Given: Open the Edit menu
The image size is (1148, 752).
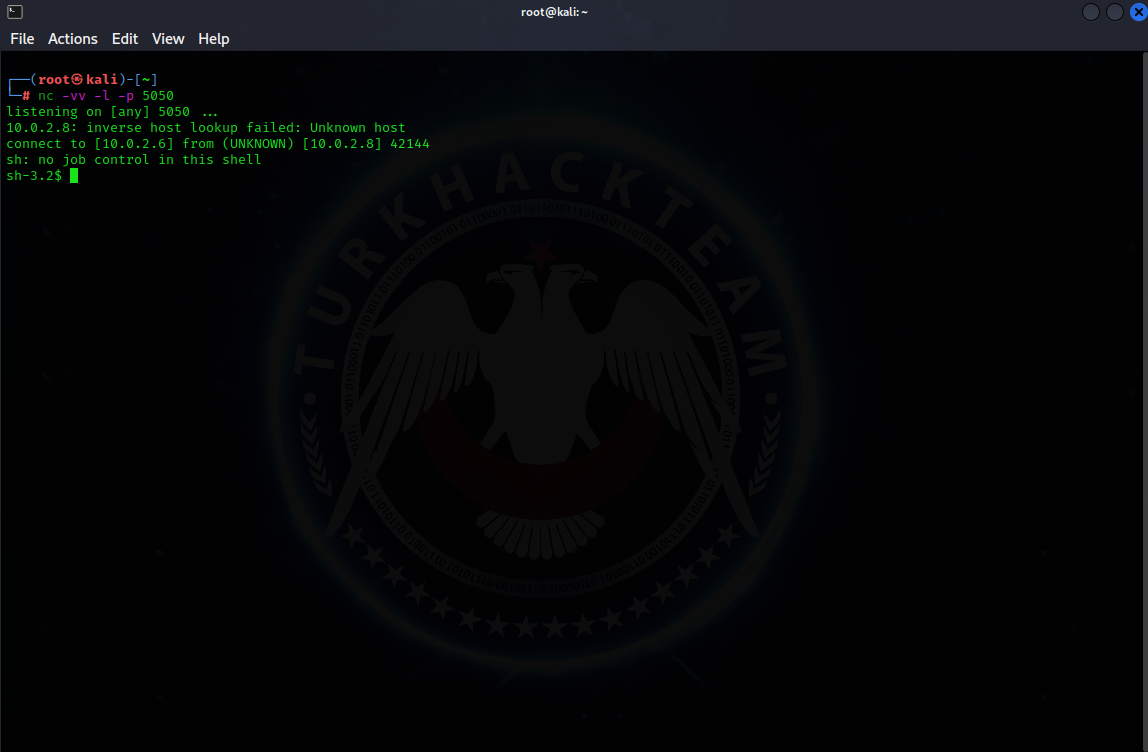Looking at the screenshot, I should (124, 39).
